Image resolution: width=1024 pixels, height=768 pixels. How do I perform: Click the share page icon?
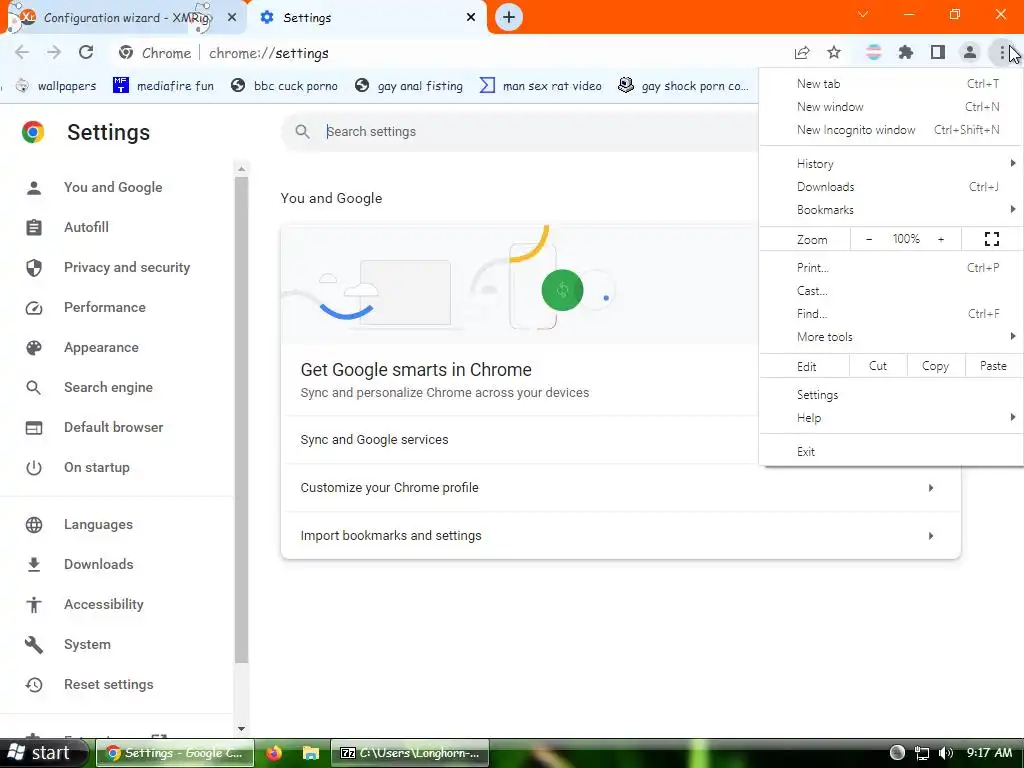[802, 53]
